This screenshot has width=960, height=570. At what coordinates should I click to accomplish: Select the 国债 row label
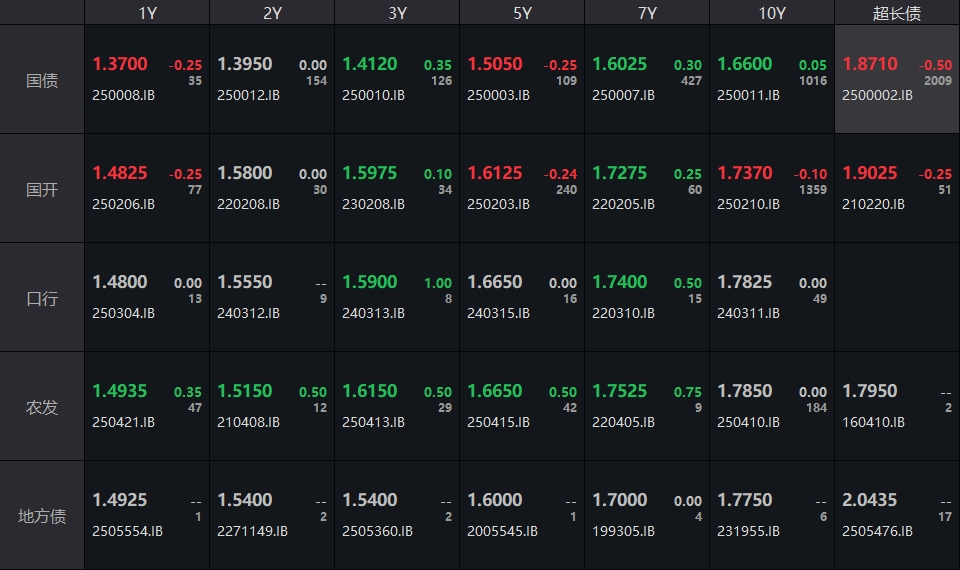(42, 80)
